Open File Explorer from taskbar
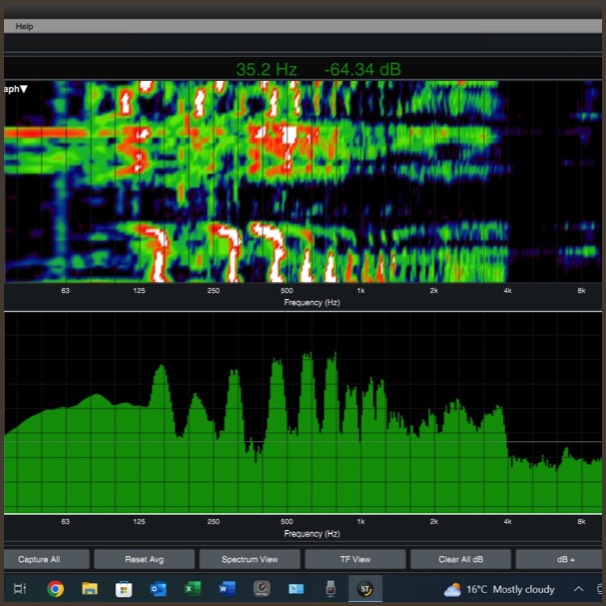This screenshot has height=606, width=606. pyautogui.click(x=89, y=589)
